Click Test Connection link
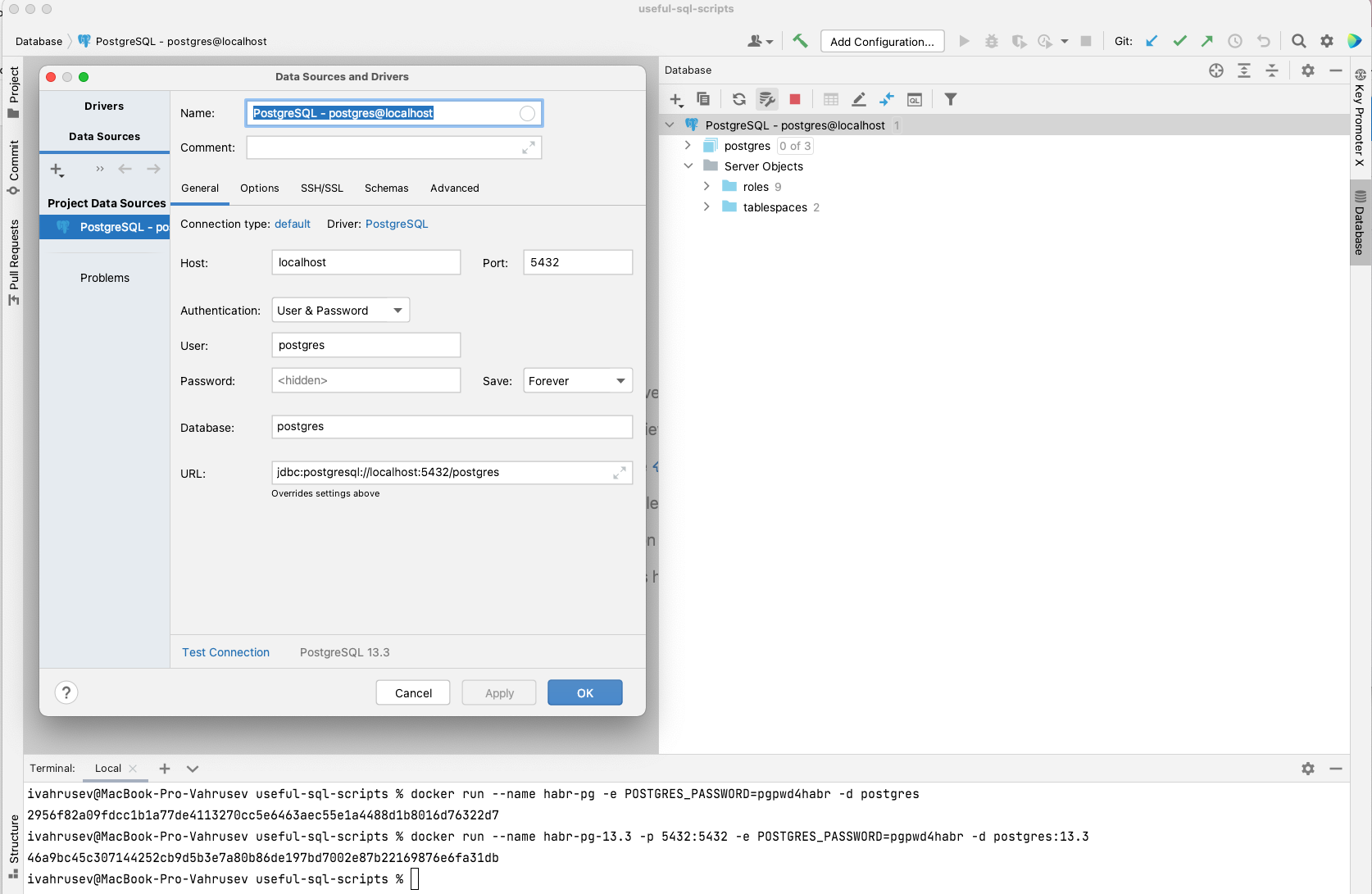Viewport: 1372px width, 894px height. tap(225, 652)
